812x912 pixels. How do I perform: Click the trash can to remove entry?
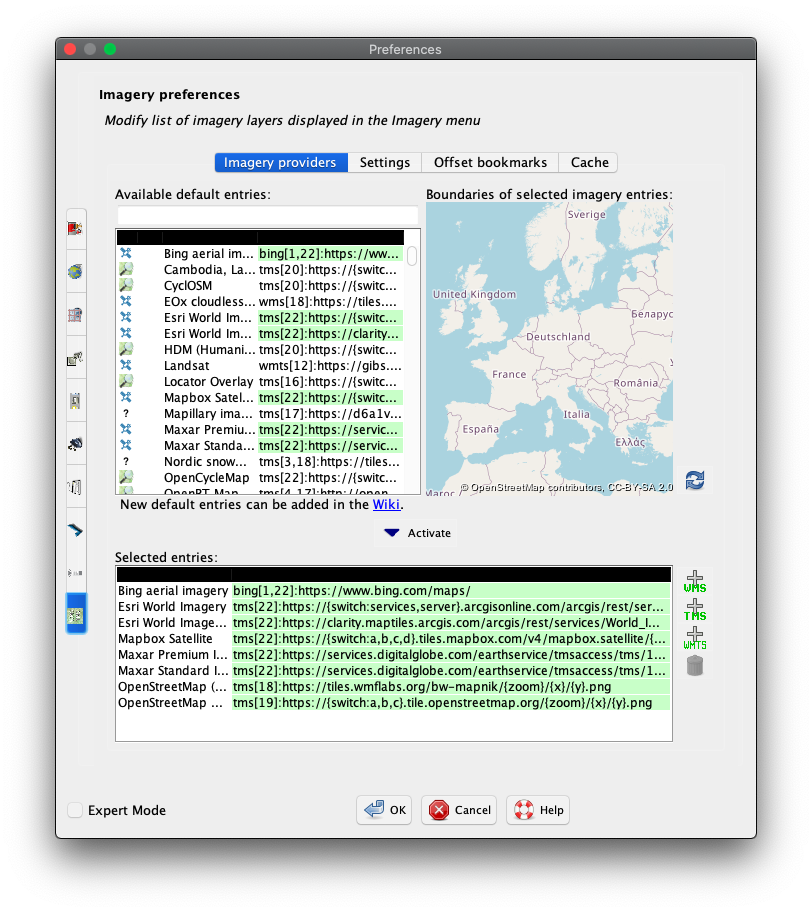pyautogui.click(x=694, y=665)
